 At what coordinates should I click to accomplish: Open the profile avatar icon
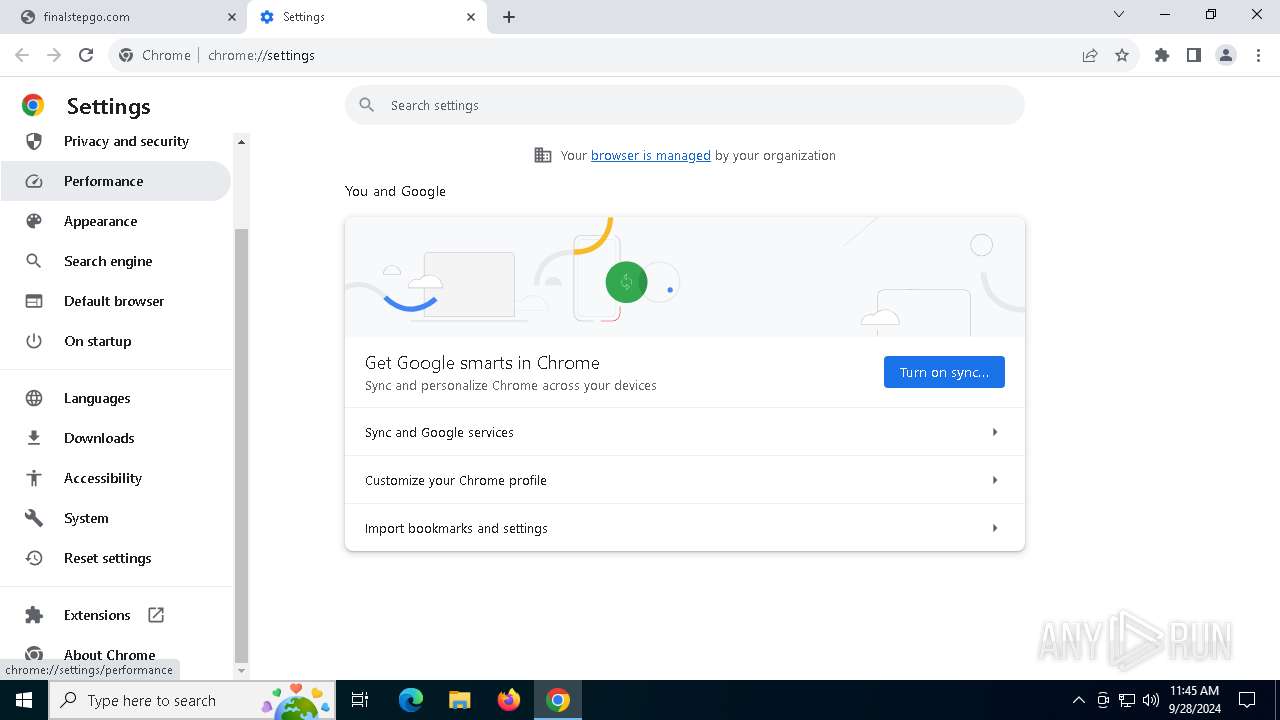[x=1226, y=55]
